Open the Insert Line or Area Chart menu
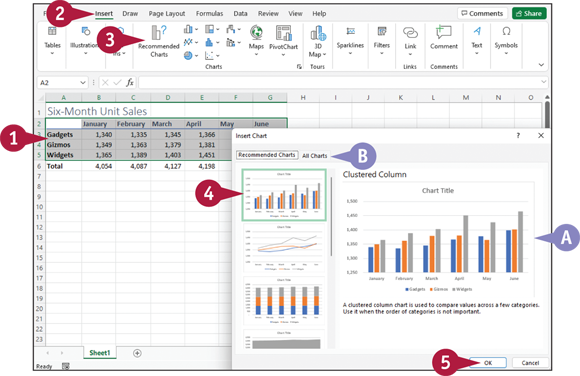 [x=191, y=42]
